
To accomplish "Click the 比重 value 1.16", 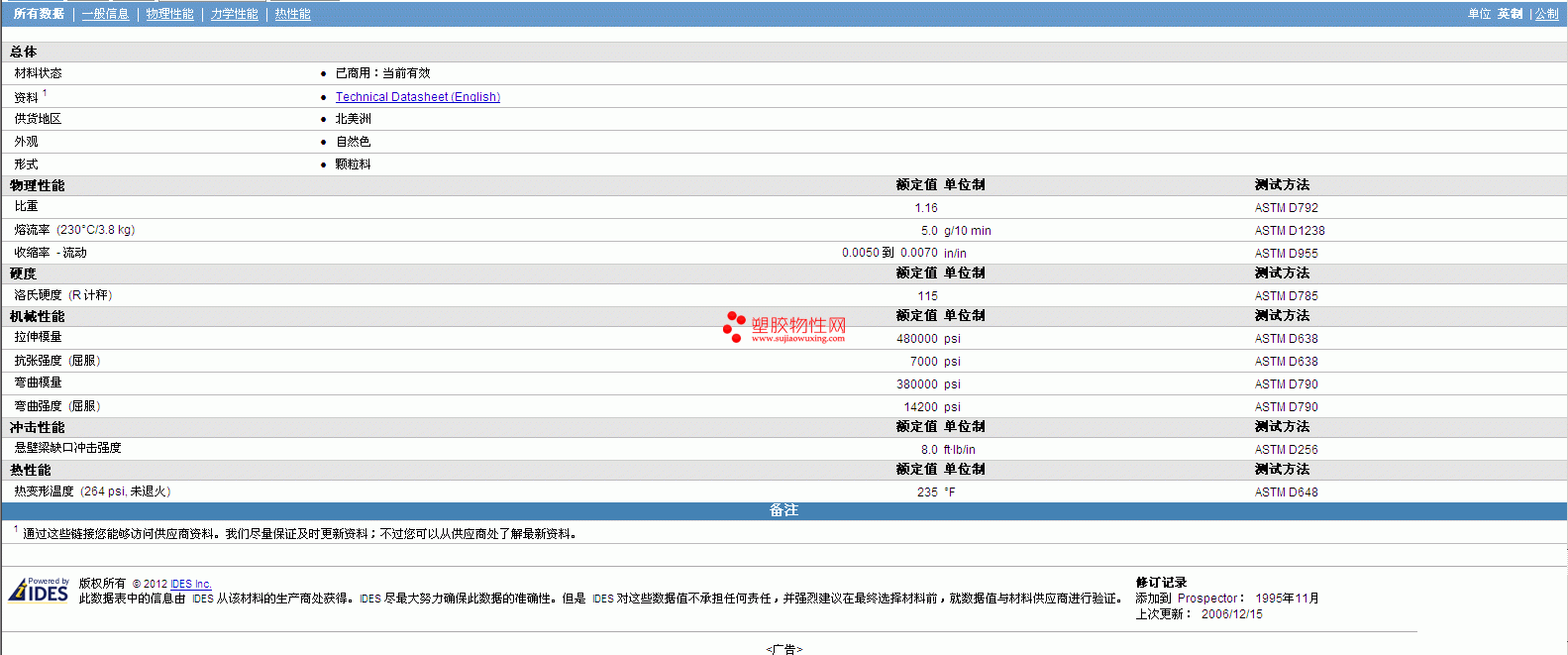I will tap(926, 208).
